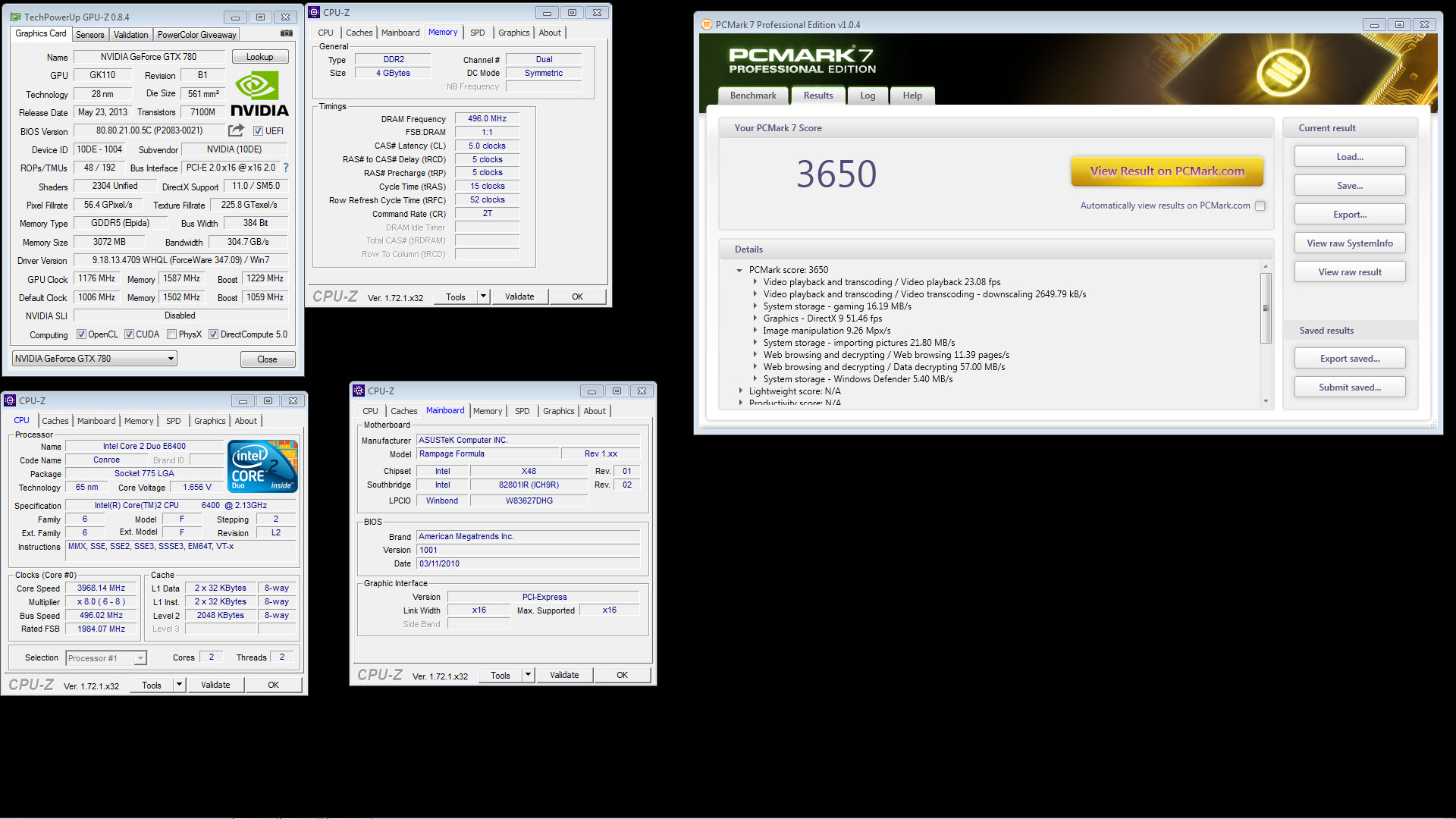
Task: Click the PCMark 7 window title icon
Action: coord(706,24)
